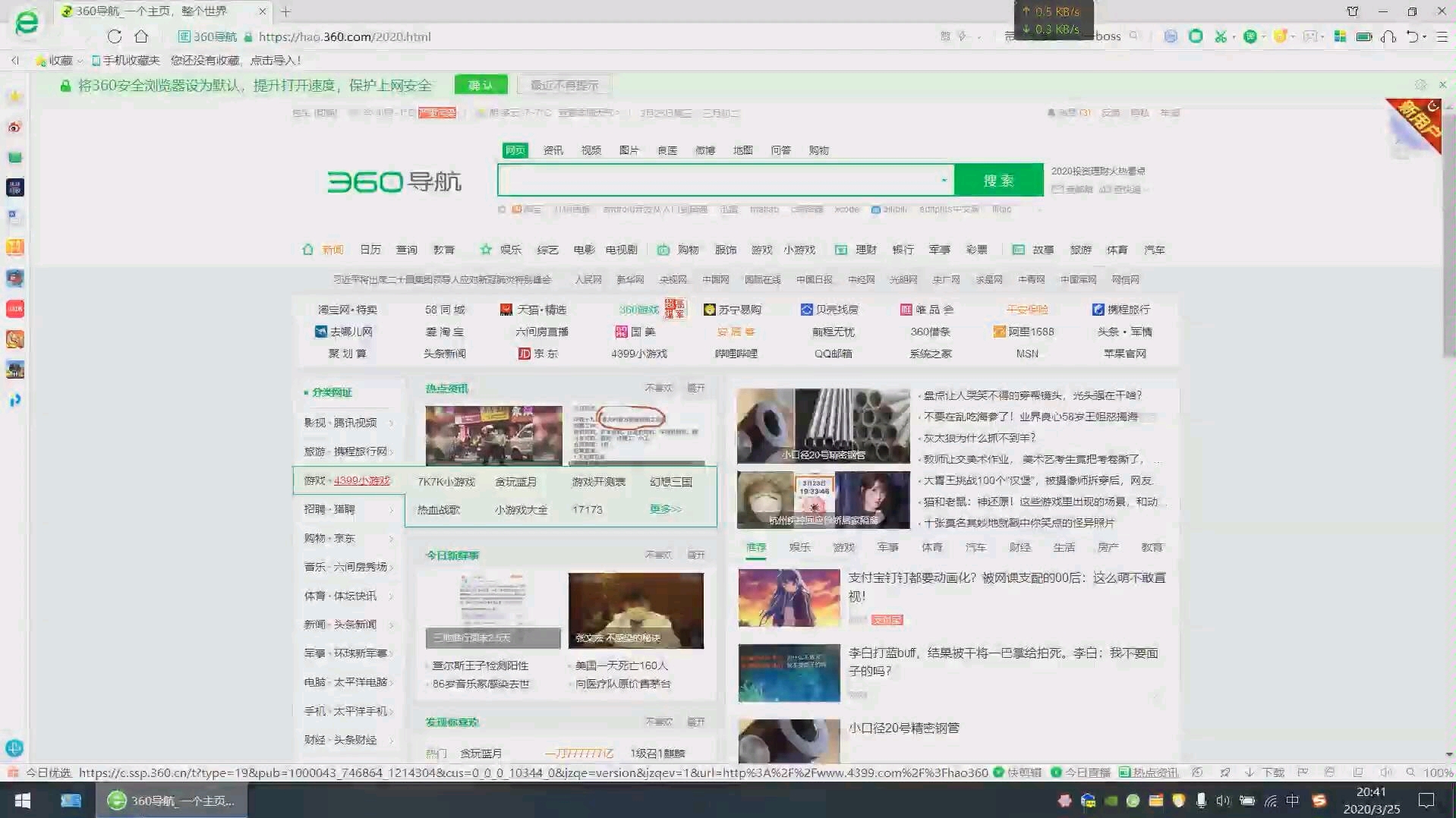Screen dimensions: 1456x818
Task: Open the steel pipes news thumbnail
Action: pos(824,426)
